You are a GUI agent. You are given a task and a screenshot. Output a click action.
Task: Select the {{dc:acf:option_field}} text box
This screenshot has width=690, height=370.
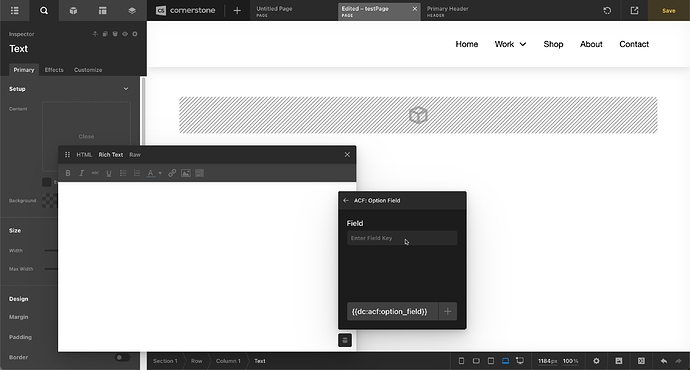(x=392, y=311)
